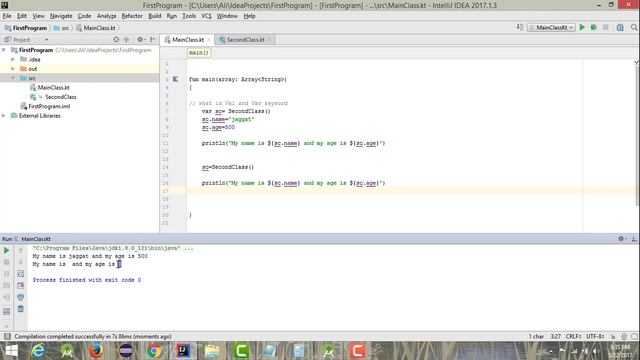Collapse the FirstProgram root node
The height and width of the screenshot is (360, 640).
point(4,50)
